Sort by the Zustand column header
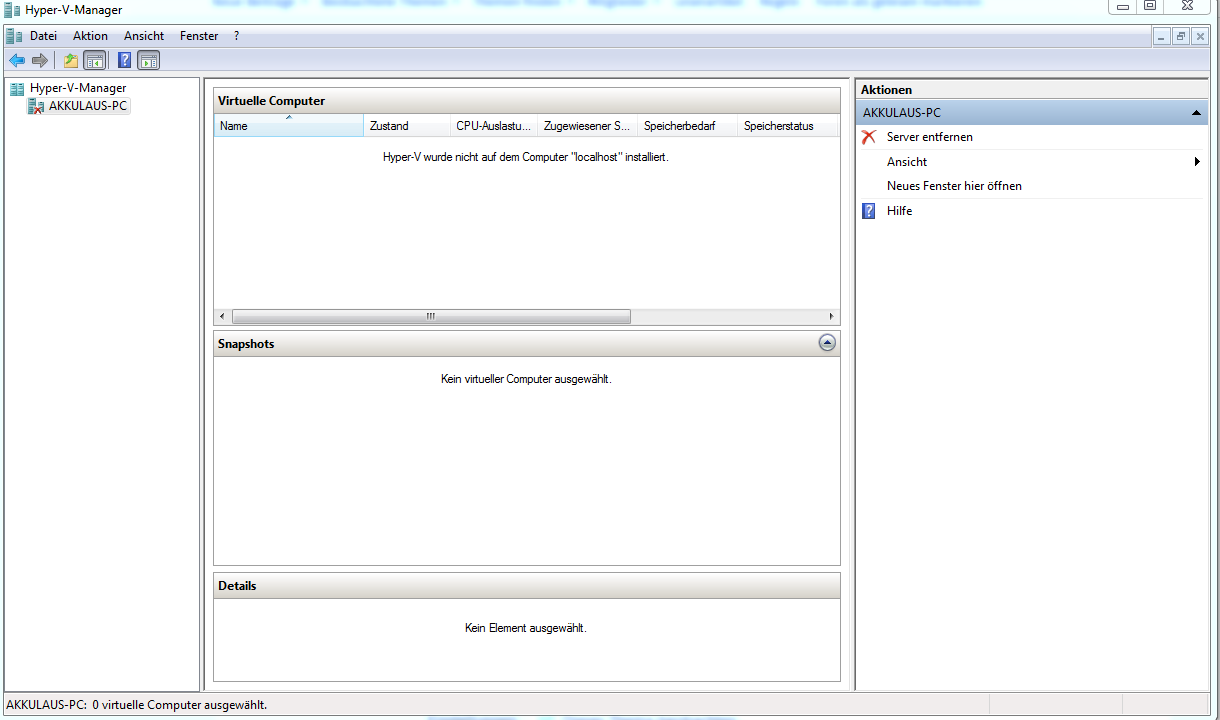 click(x=407, y=126)
